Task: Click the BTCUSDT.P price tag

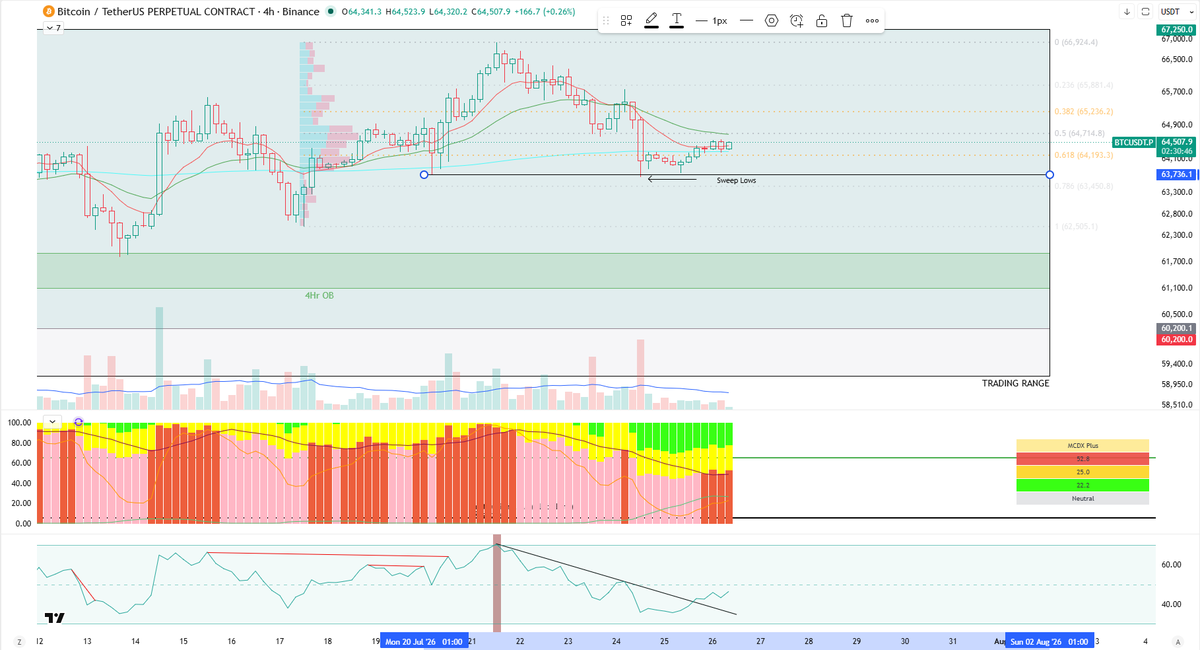Action: (1134, 143)
